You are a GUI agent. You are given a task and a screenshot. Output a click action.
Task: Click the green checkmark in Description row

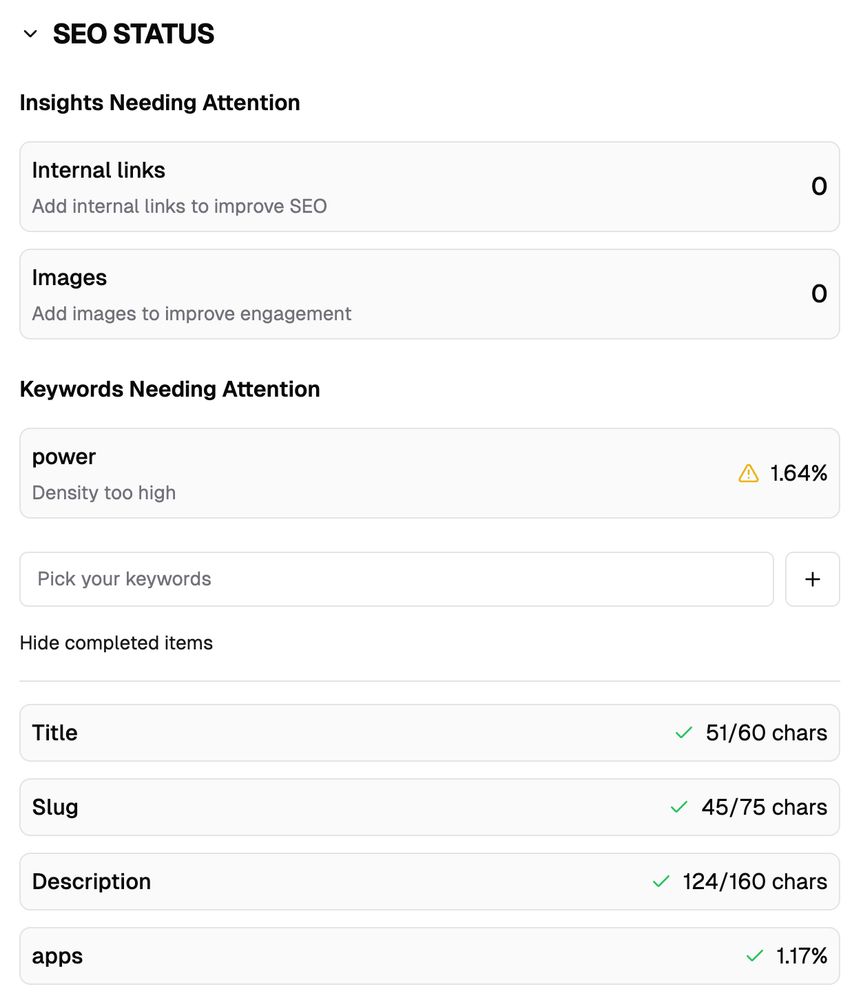click(661, 881)
